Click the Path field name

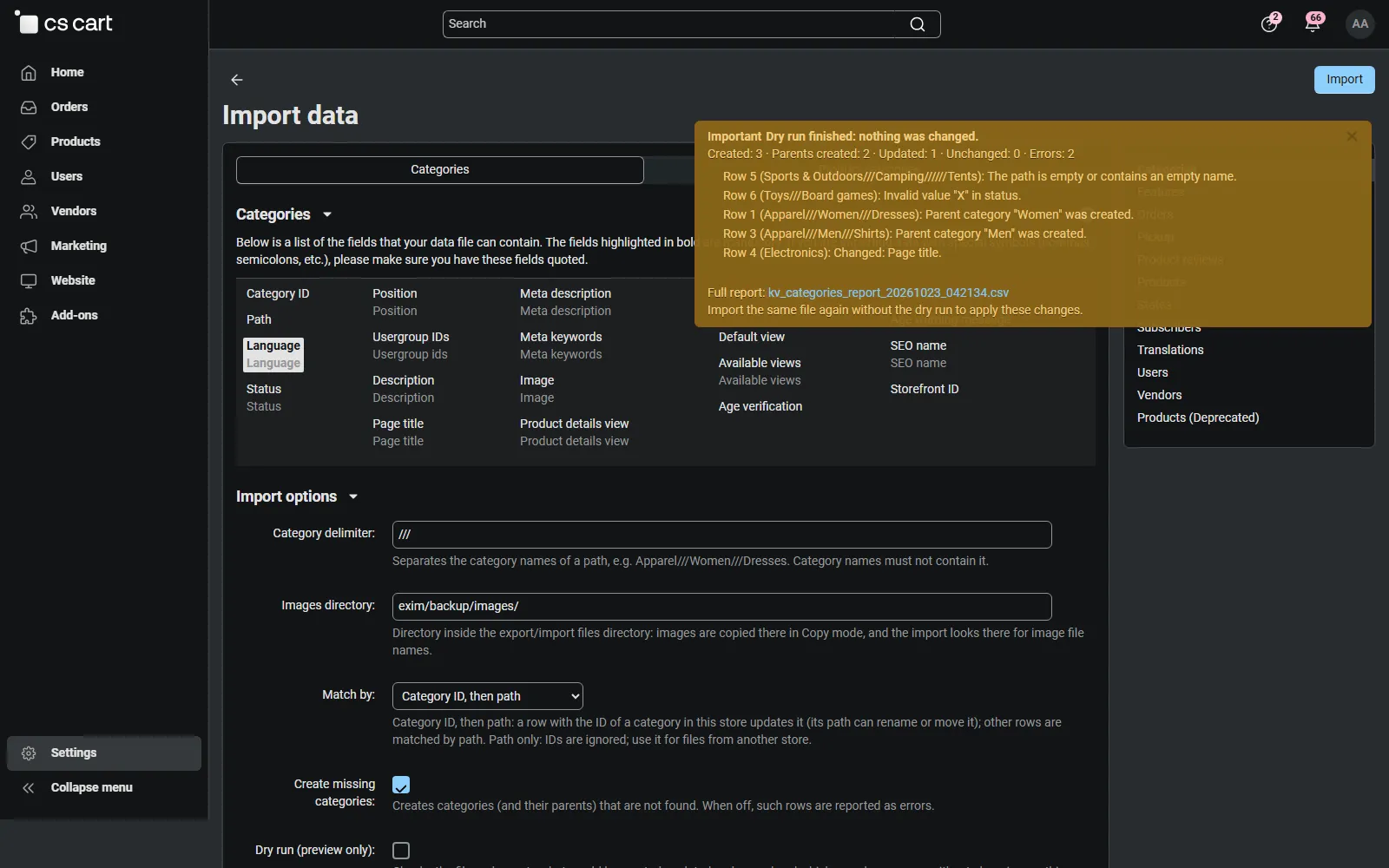click(259, 319)
